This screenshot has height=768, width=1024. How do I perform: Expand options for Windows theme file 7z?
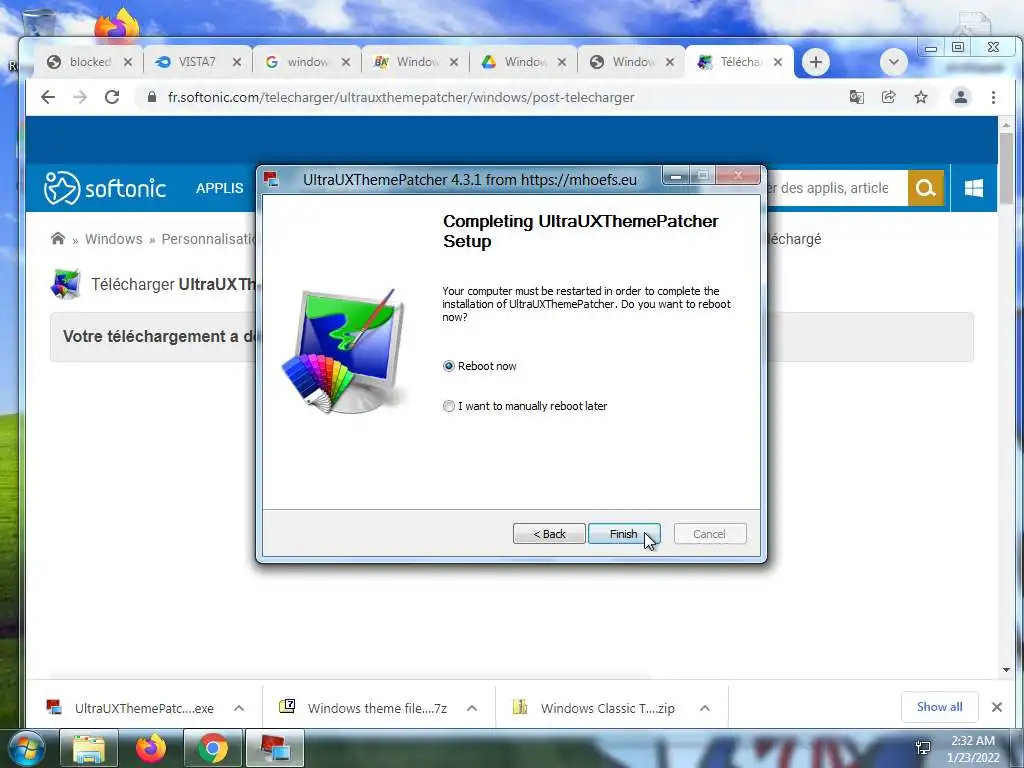click(472, 709)
